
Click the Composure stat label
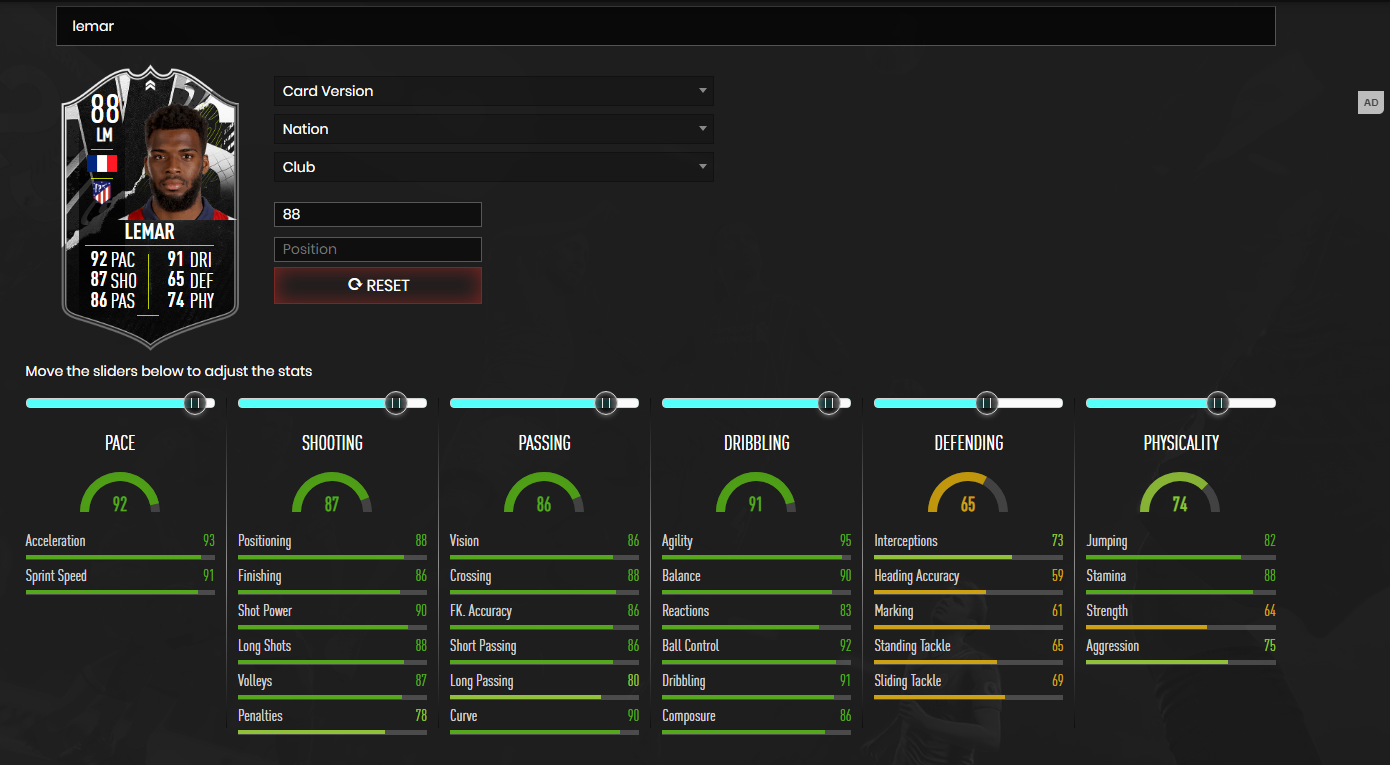689,716
